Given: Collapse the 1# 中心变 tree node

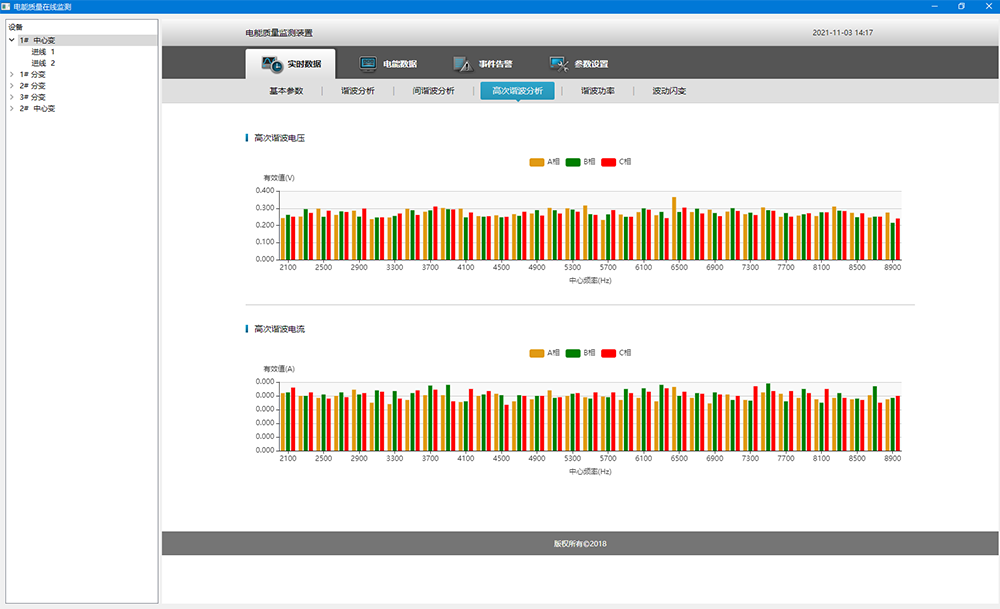Looking at the screenshot, I should click(x=12, y=41).
